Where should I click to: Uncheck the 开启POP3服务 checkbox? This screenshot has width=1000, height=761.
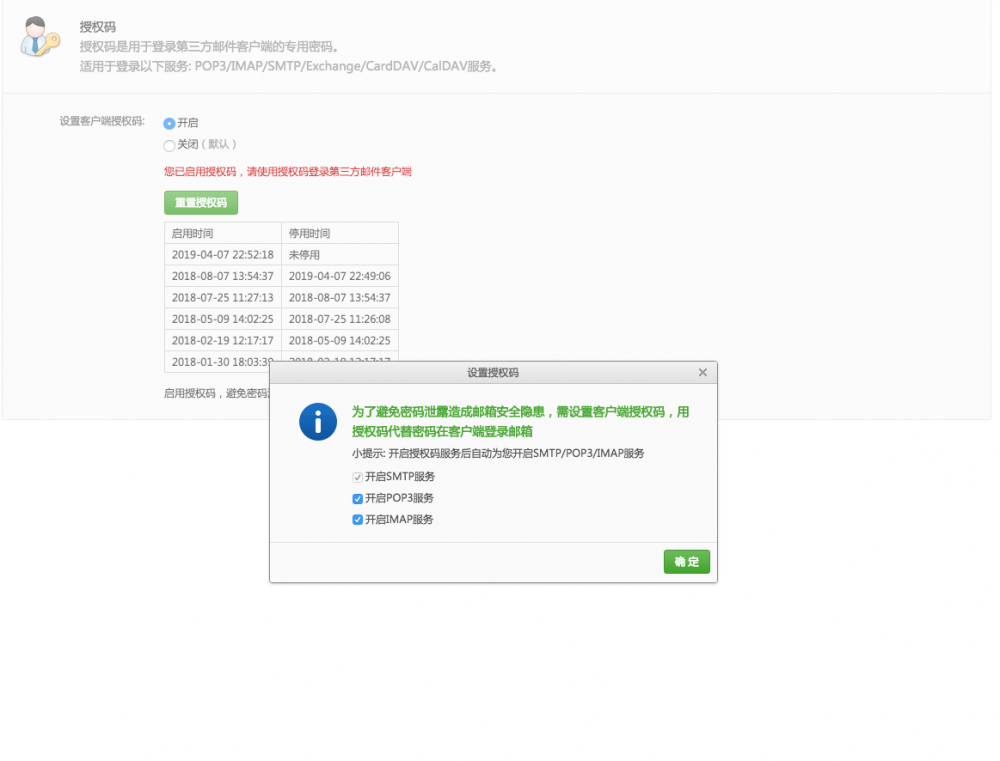[x=357, y=497]
